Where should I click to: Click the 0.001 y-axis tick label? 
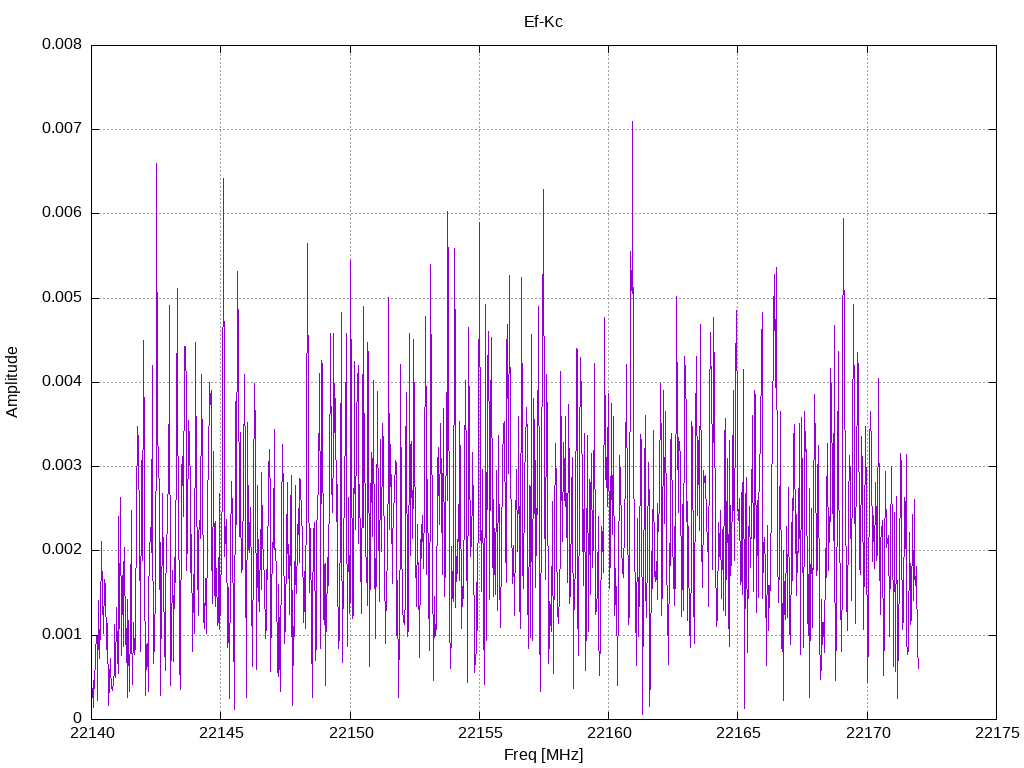(x=62, y=634)
